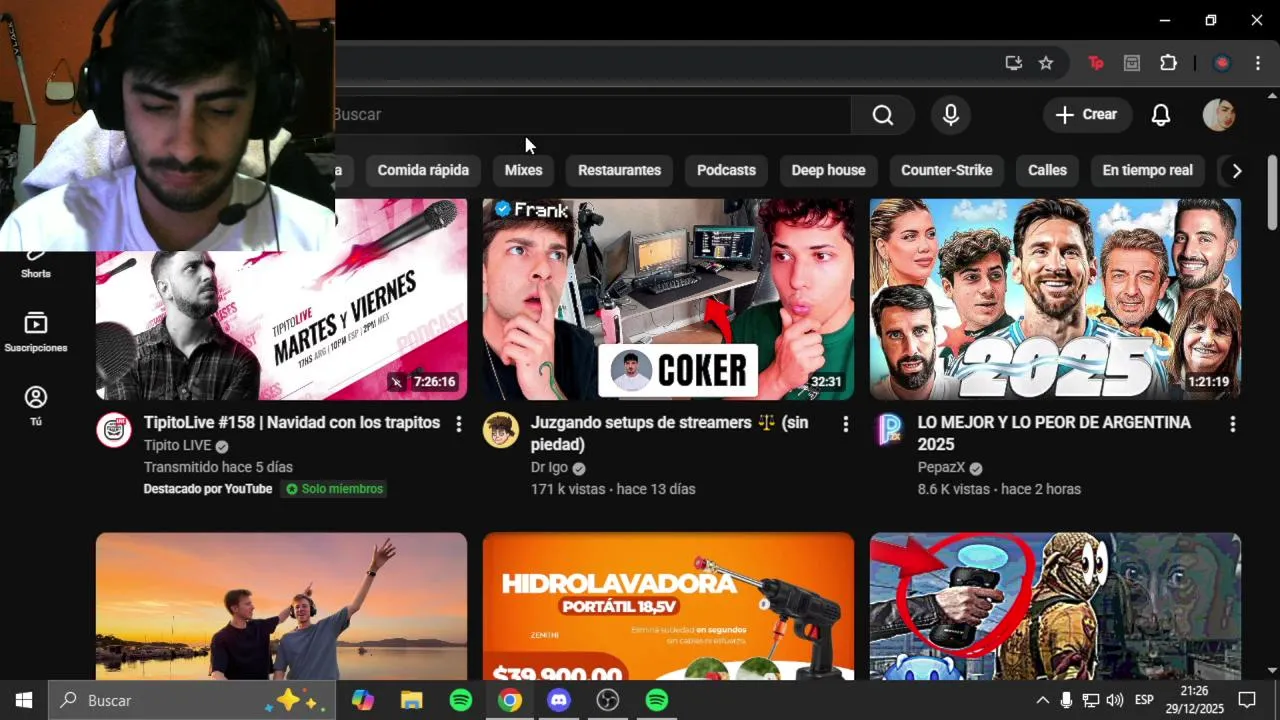Select the Calles filter chip
This screenshot has height=720, width=1280.
tap(1047, 170)
